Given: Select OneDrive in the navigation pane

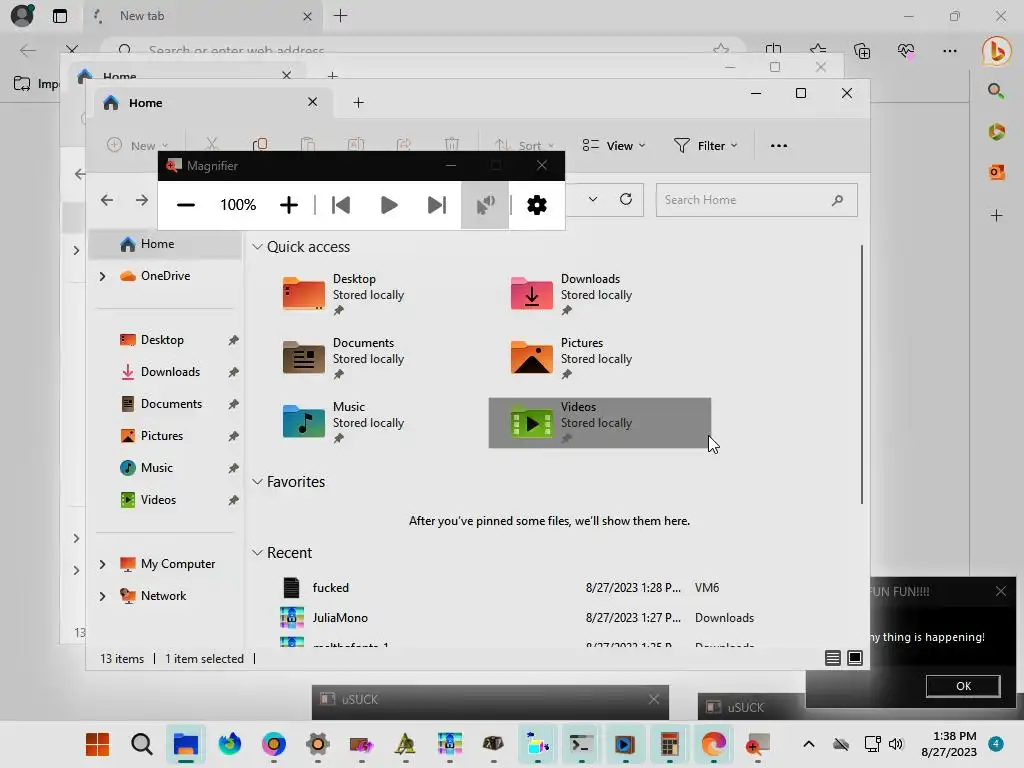Looking at the screenshot, I should point(165,276).
